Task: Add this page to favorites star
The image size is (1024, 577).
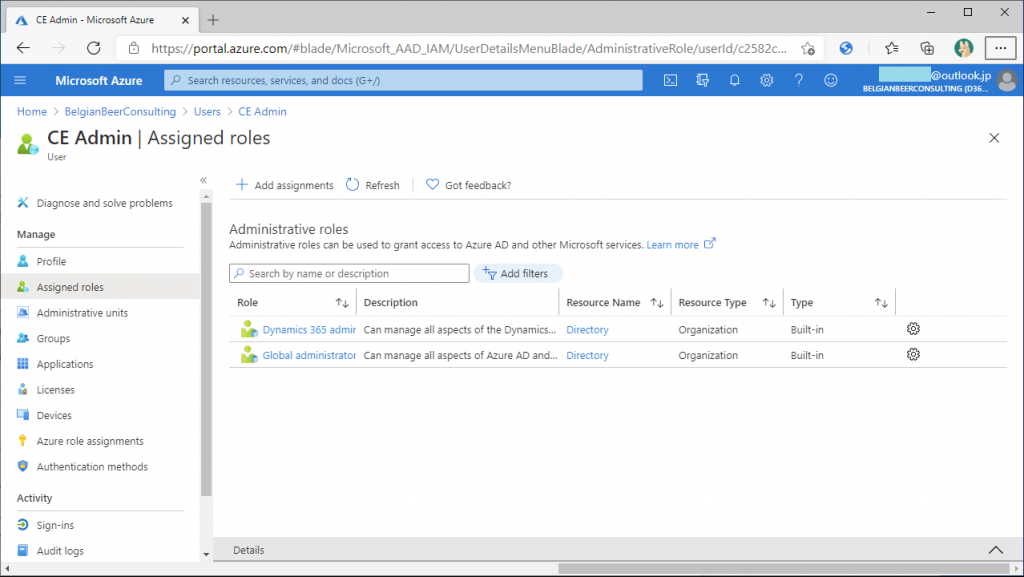Action: [808, 48]
